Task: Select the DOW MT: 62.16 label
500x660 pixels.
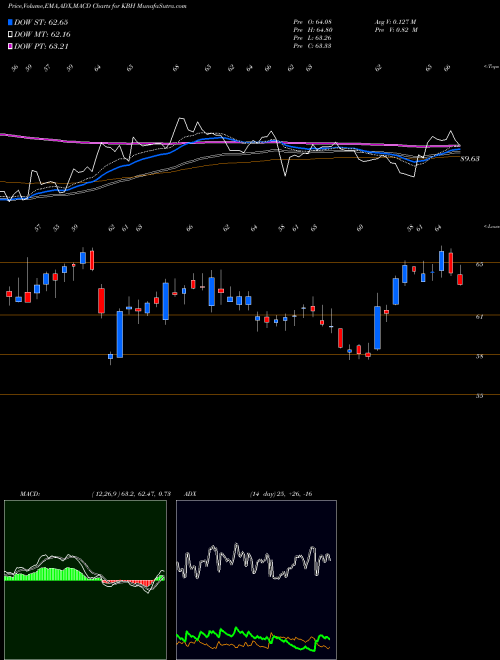Action: click(42, 35)
